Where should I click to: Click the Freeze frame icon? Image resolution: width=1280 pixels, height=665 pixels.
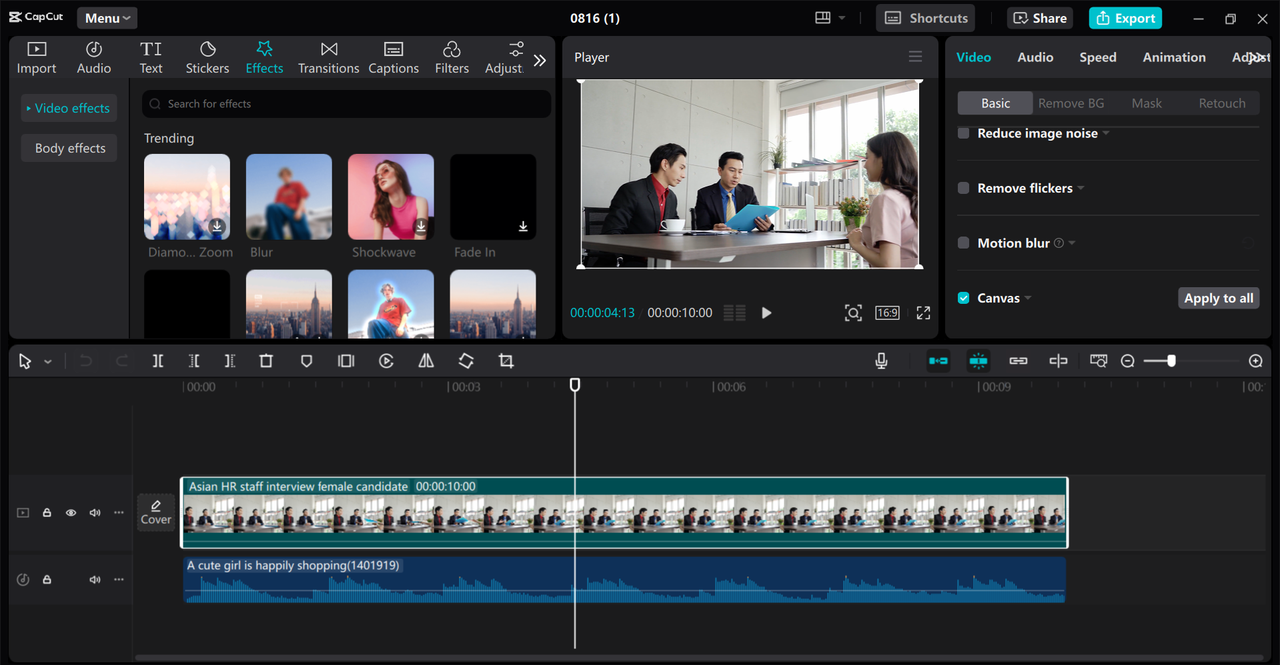pyautogui.click(x=346, y=361)
